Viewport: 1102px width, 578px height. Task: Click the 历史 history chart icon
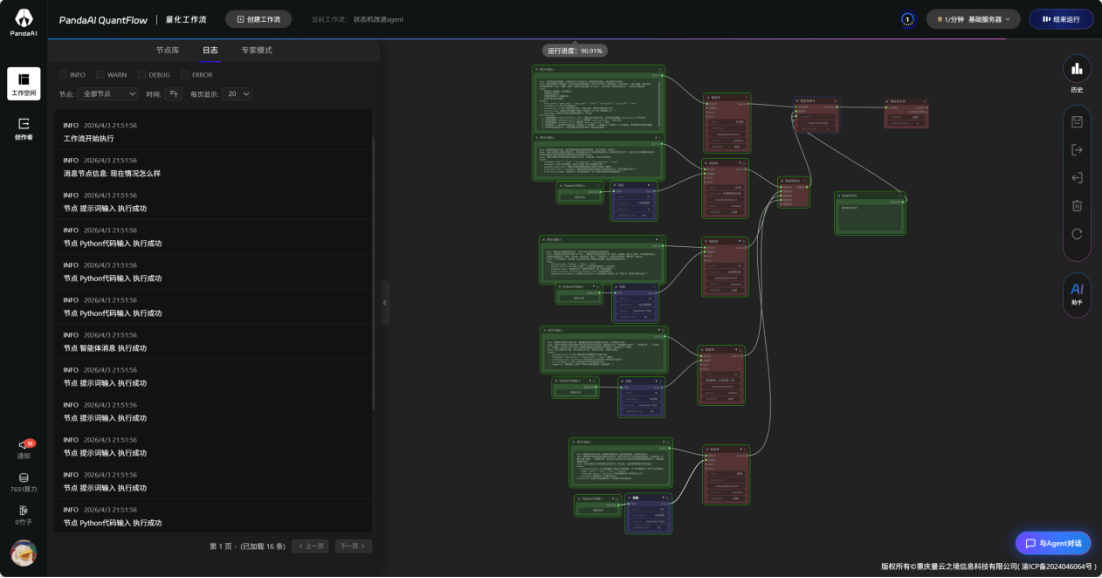(1076, 72)
